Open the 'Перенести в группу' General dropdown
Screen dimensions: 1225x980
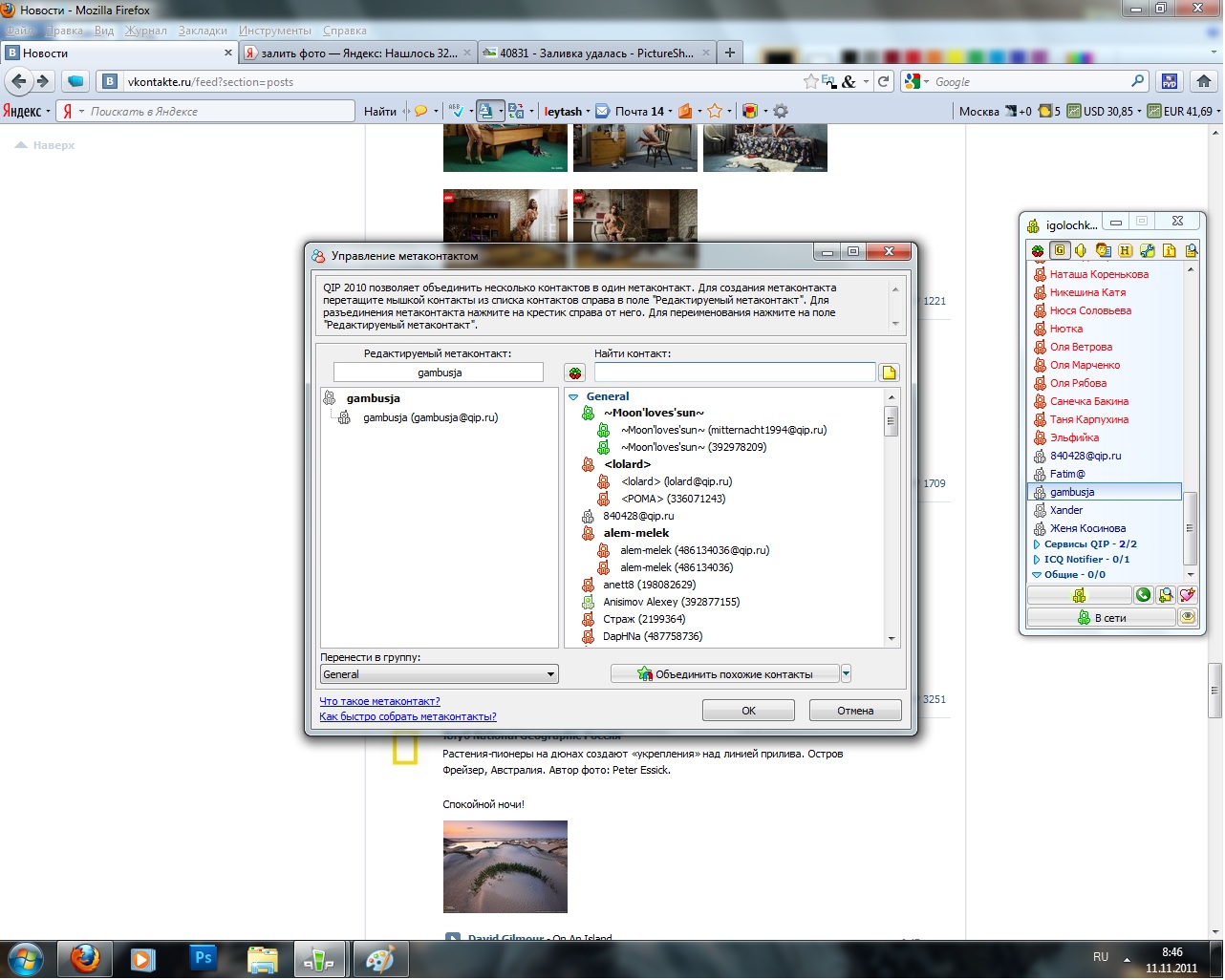[439, 674]
